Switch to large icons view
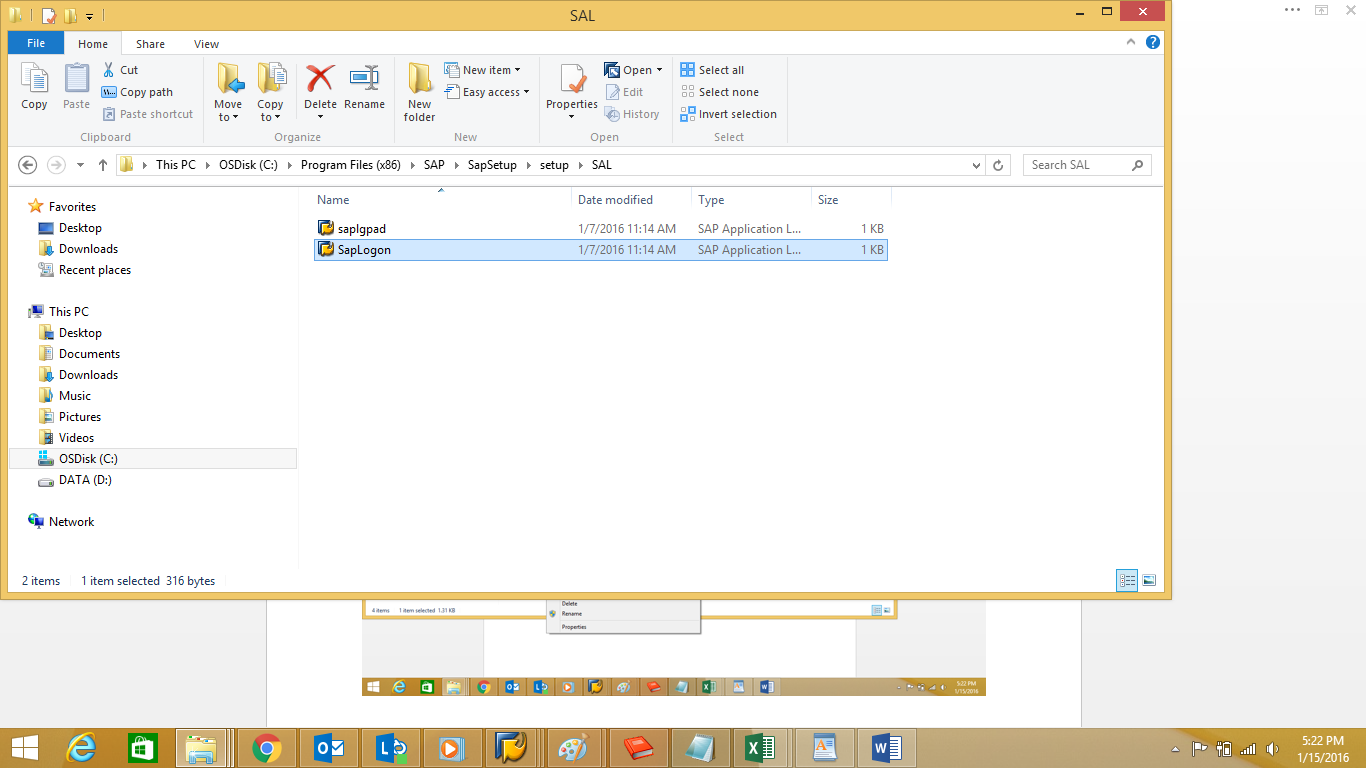 pyautogui.click(x=1149, y=580)
